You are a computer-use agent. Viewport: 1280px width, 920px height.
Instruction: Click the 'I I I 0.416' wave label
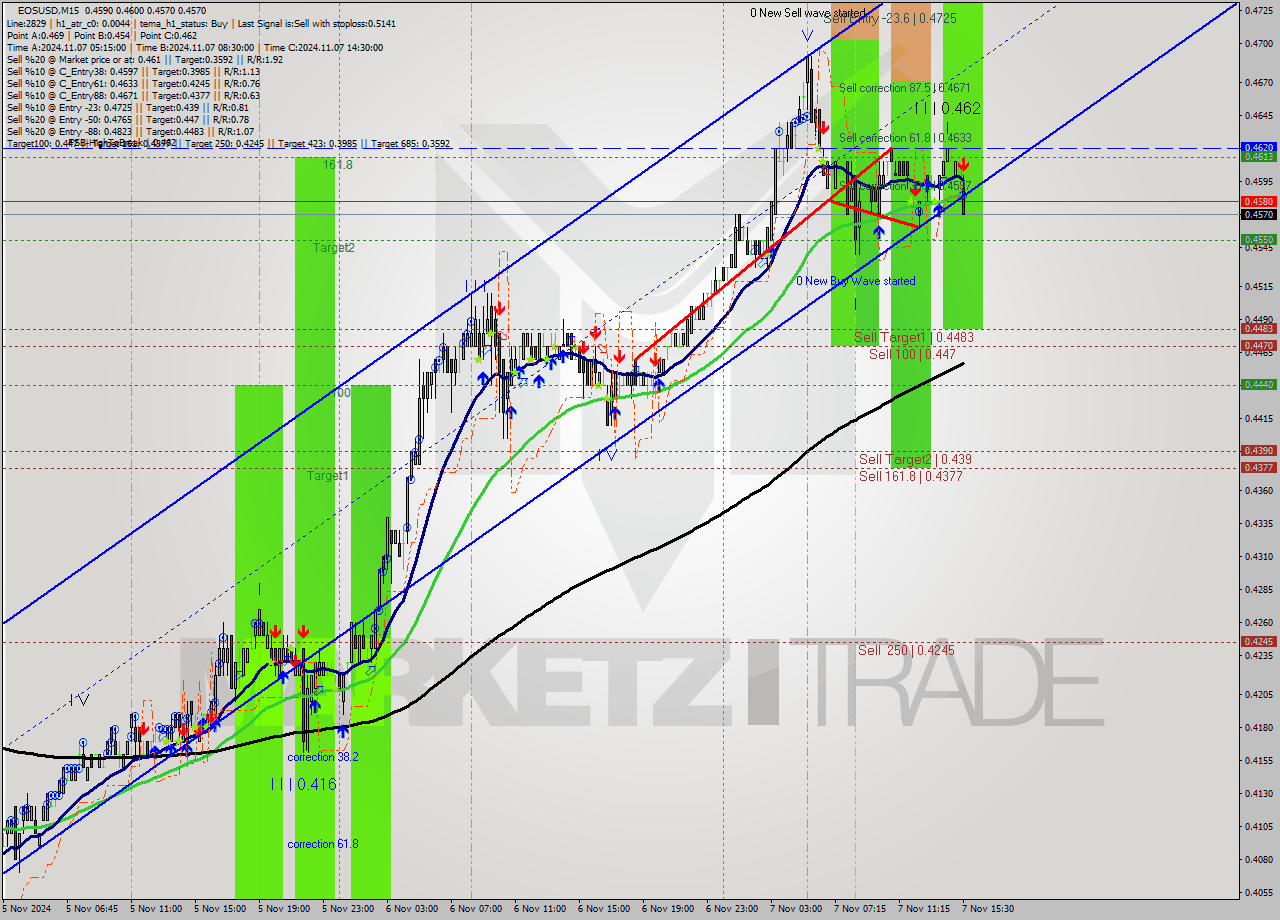coord(303,784)
